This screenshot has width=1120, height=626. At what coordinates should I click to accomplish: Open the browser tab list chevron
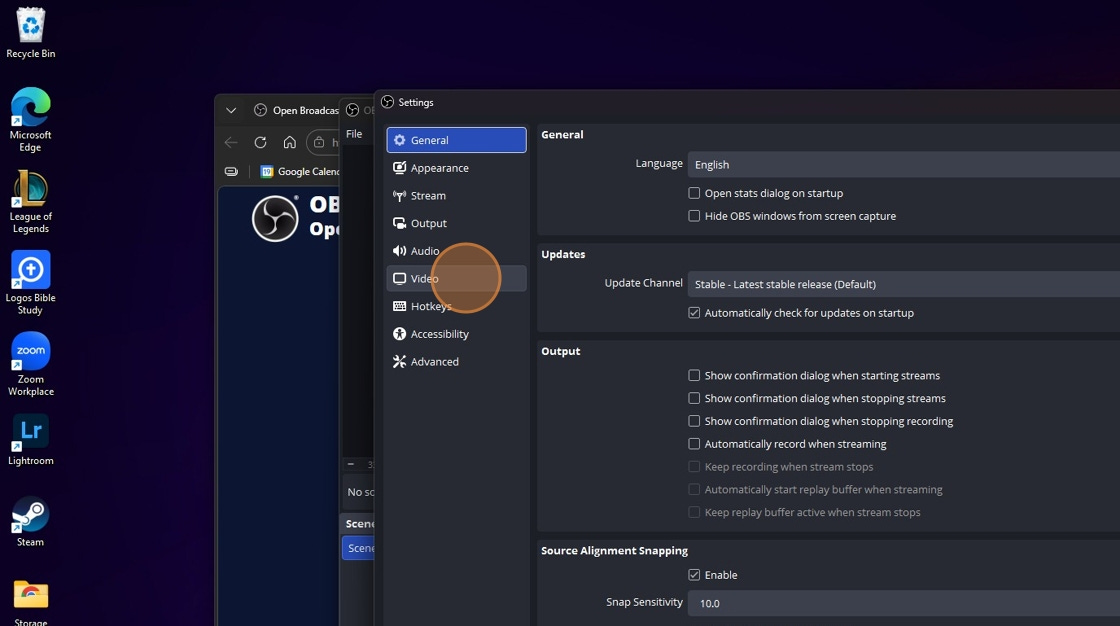[x=231, y=110]
